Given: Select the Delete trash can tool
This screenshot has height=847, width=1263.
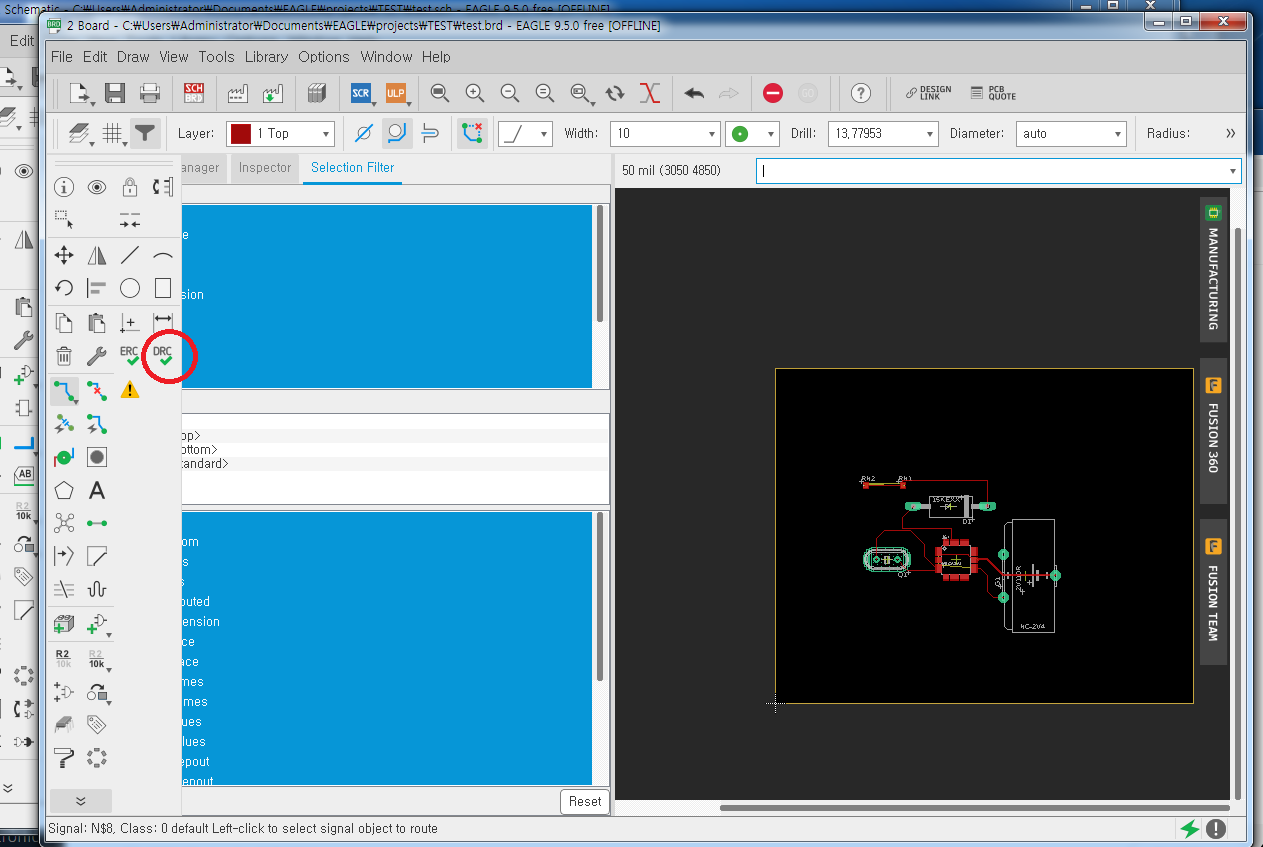Looking at the screenshot, I should point(64,355).
